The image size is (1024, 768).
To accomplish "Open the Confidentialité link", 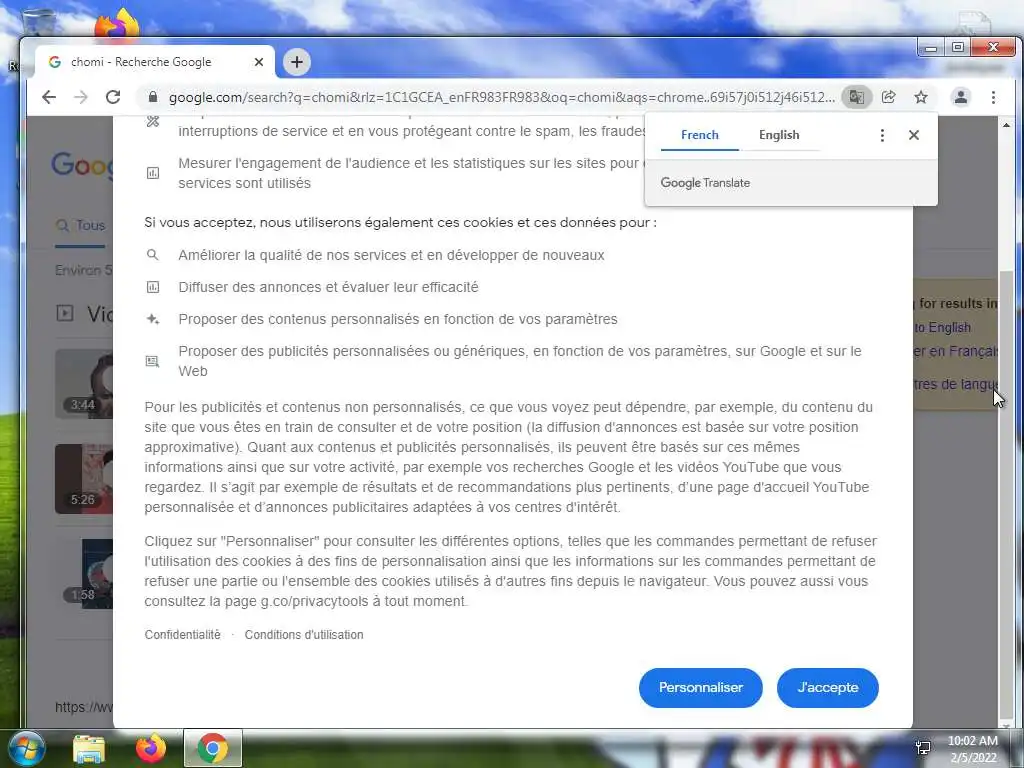I will 182,635.
